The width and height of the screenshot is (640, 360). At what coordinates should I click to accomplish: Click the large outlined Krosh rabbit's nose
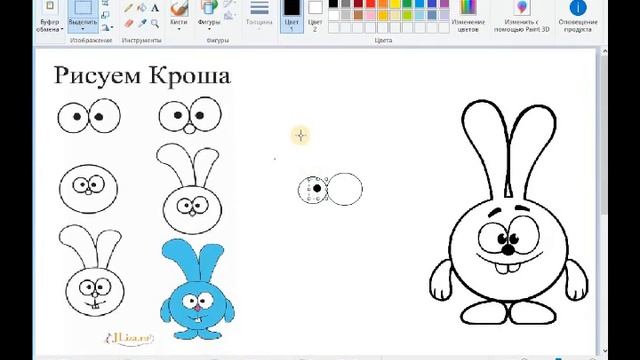click(508, 250)
